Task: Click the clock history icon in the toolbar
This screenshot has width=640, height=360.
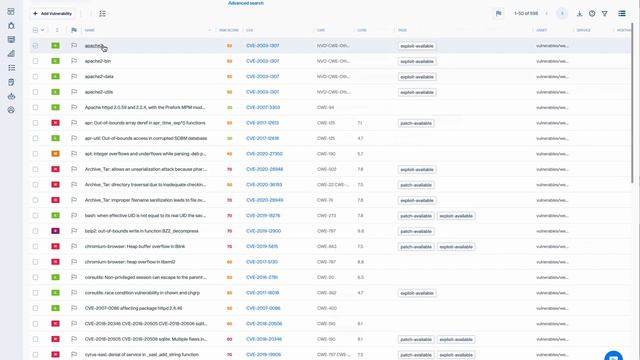Action: (x=592, y=13)
